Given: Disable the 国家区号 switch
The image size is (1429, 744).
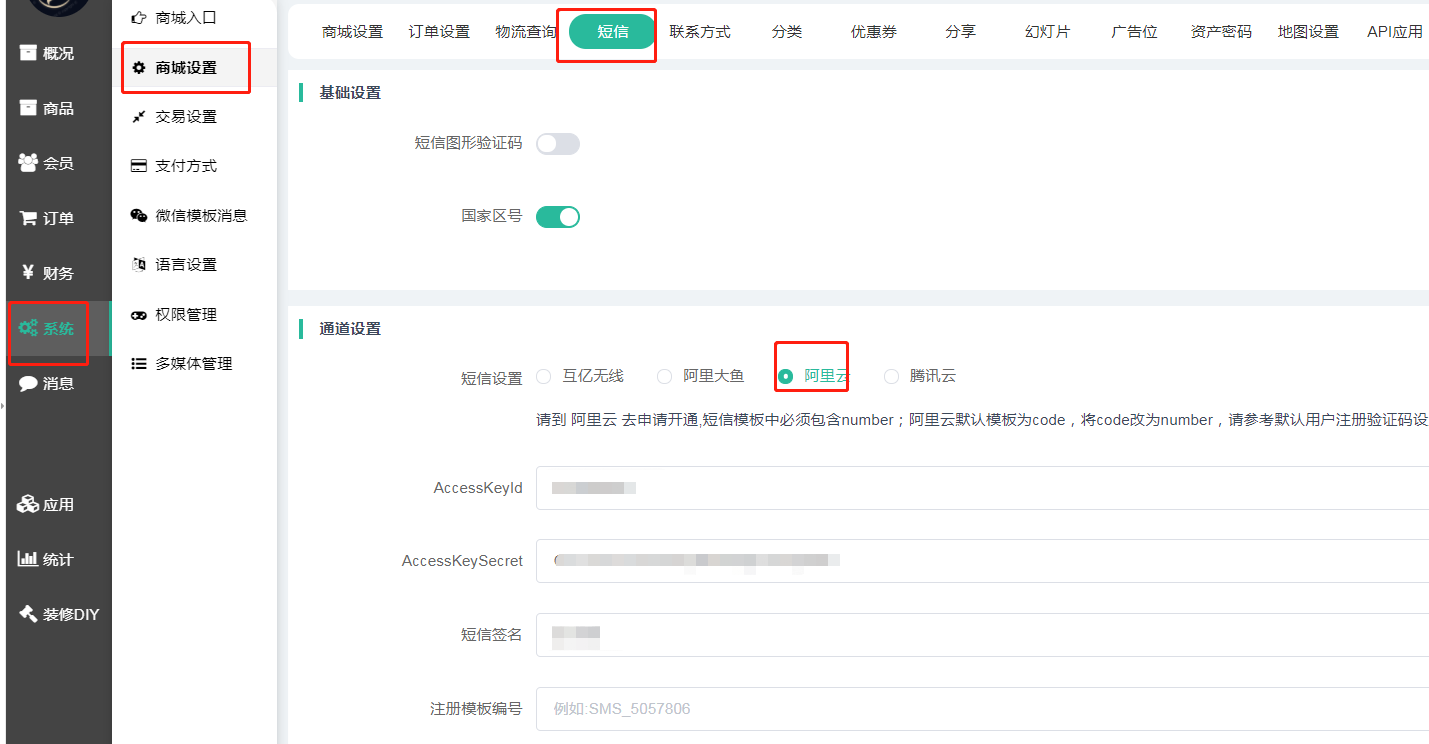Looking at the screenshot, I should (557, 217).
